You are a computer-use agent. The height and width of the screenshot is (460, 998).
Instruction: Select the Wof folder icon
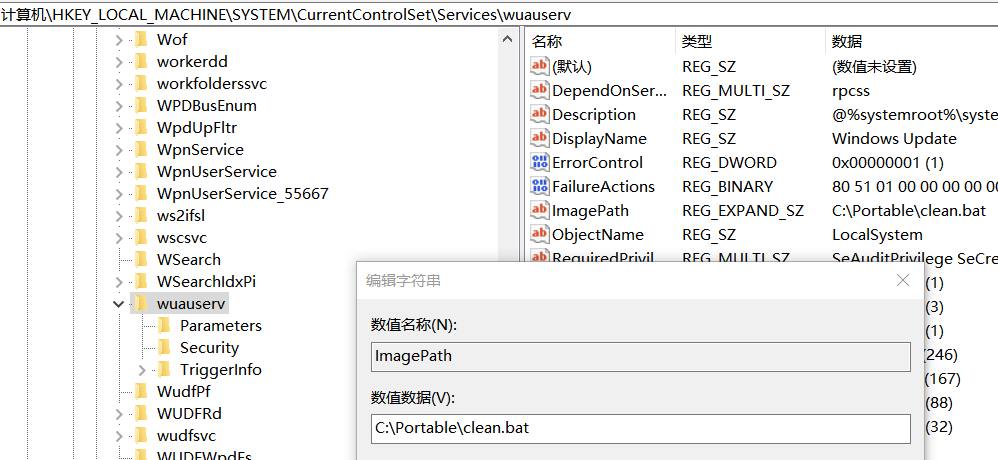tap(141, 39)
